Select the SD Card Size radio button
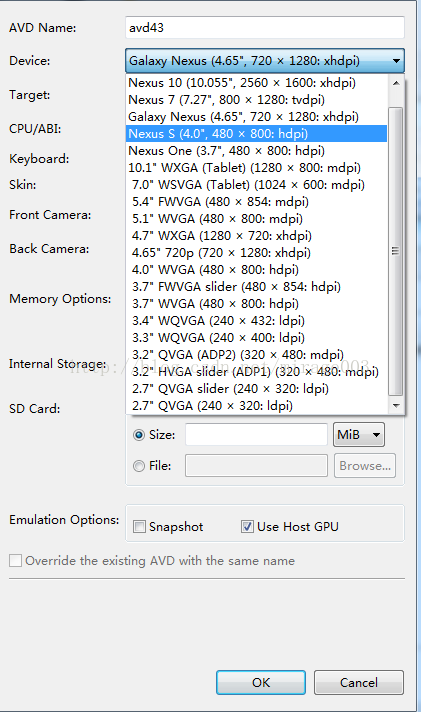Screen dimensions: 421x712 coord(139,435)
